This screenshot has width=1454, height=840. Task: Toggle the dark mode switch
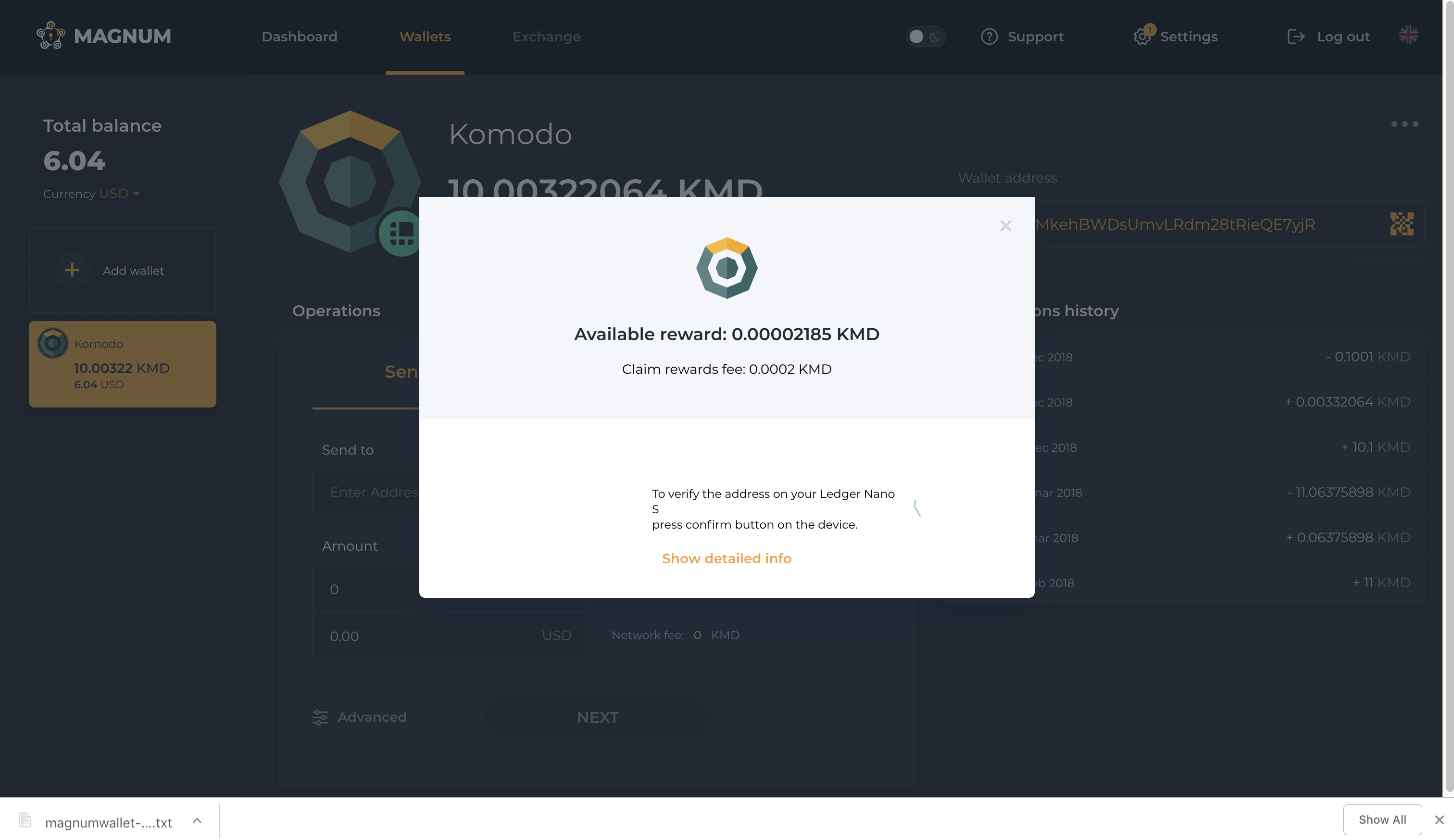(x=925, y=37)
